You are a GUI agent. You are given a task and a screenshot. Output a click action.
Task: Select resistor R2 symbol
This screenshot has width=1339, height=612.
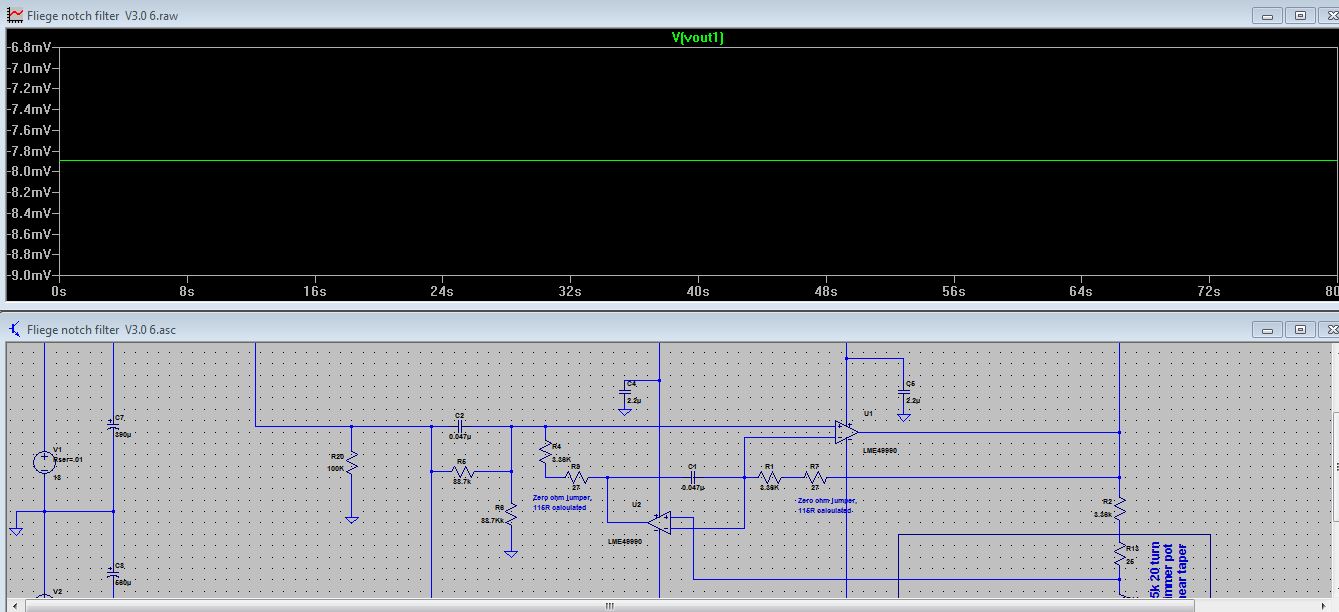point(1120,508)
